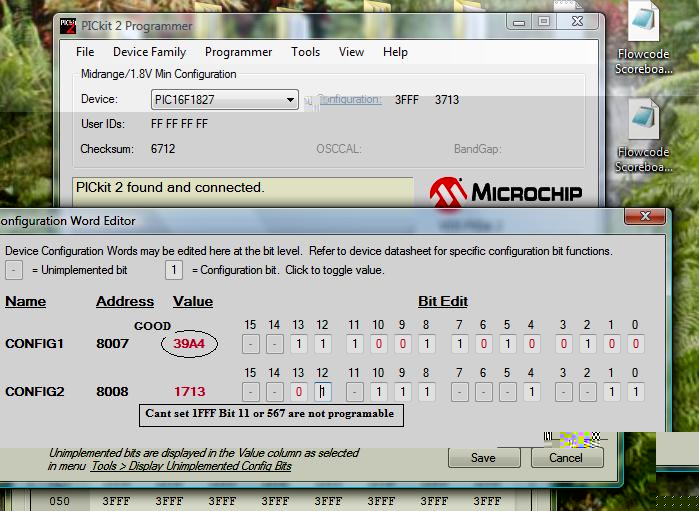Toggle CONFIG1 bit 0
The height and width of the screenshot is (511, 699).
tap(636, 344)
